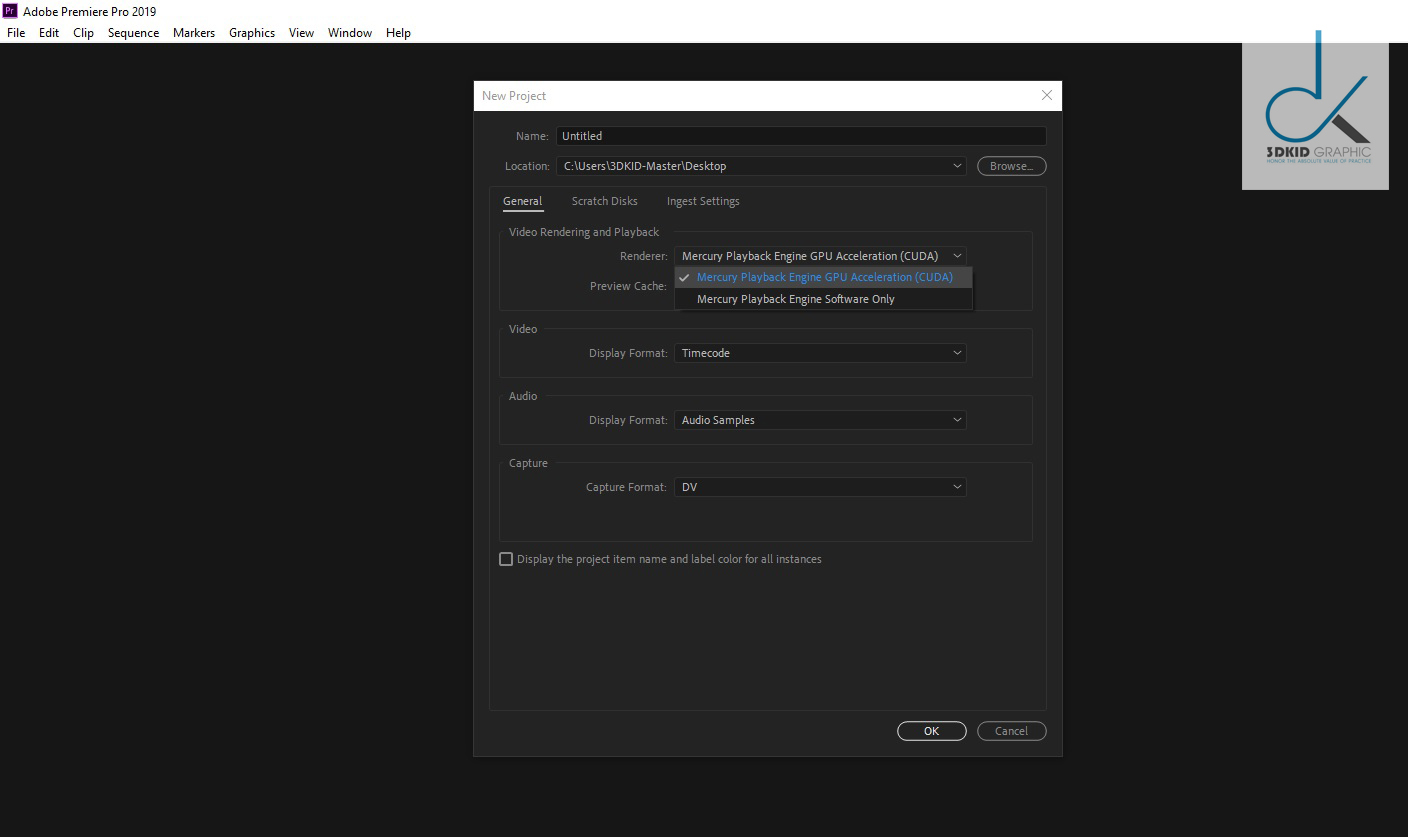Enable display project item name checkbox
The width and height of the screenshot is (1408, 837).
pyautogui.click(x=506, y=559)
